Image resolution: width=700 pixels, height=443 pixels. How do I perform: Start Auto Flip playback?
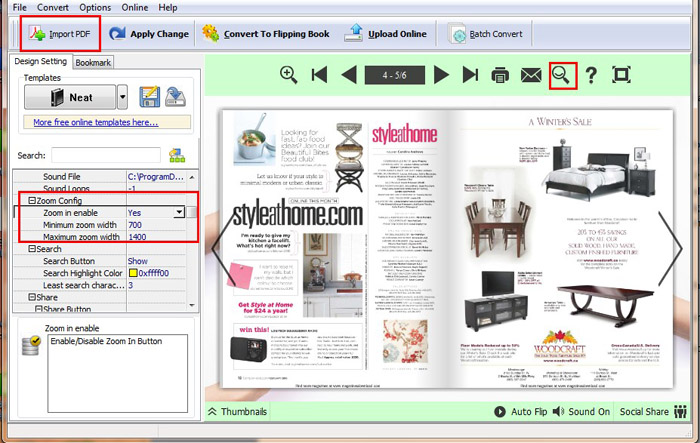click(521, 412)
